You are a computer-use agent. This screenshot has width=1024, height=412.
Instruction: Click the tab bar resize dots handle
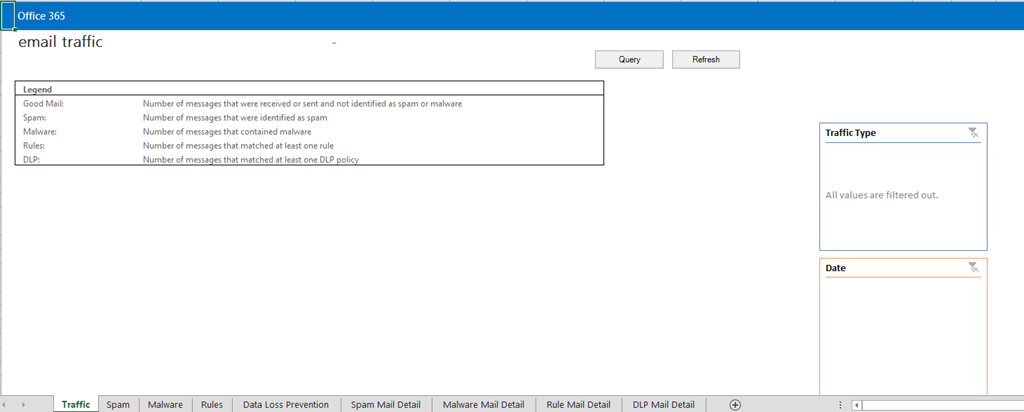coord(840,405)
